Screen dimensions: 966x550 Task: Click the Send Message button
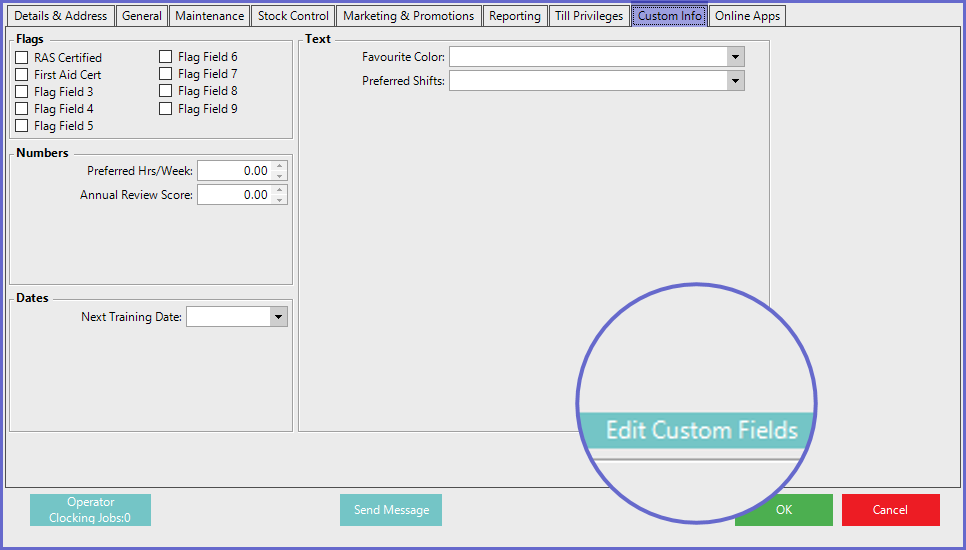click(391, 510)
